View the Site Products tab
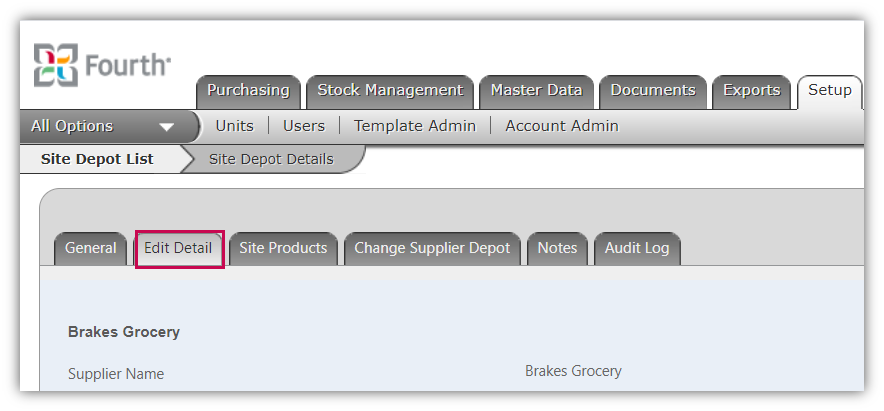 (283, 249)
